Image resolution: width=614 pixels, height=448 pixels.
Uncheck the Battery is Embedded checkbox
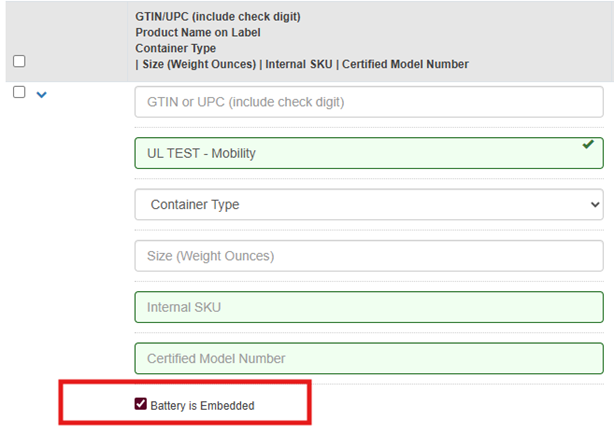coord(141,405)
